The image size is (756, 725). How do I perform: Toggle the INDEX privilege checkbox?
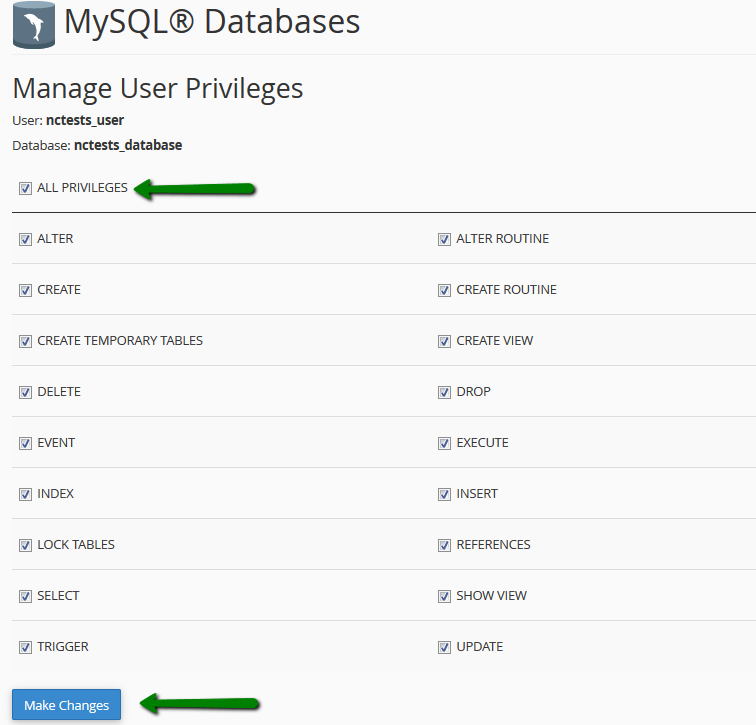[25, 494]
